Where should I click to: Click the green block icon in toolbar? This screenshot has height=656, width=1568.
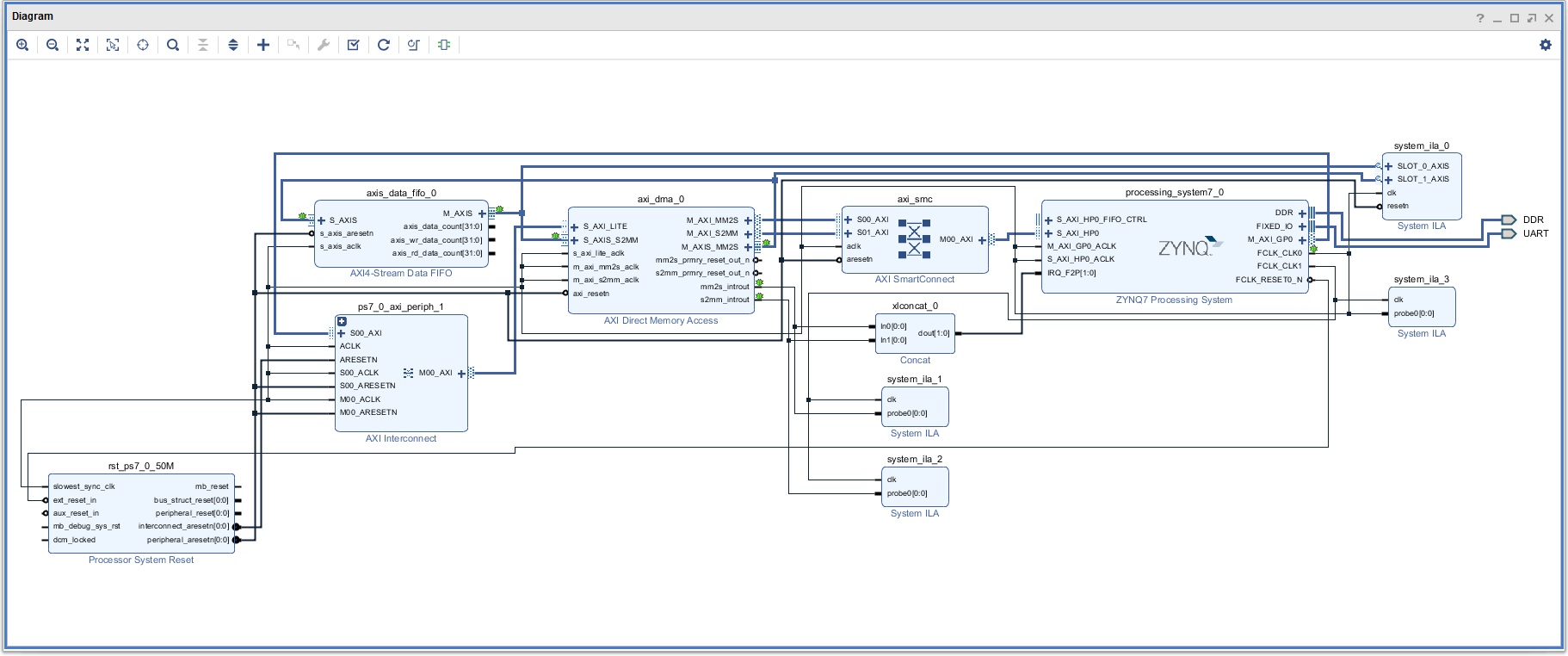[444, 45]
